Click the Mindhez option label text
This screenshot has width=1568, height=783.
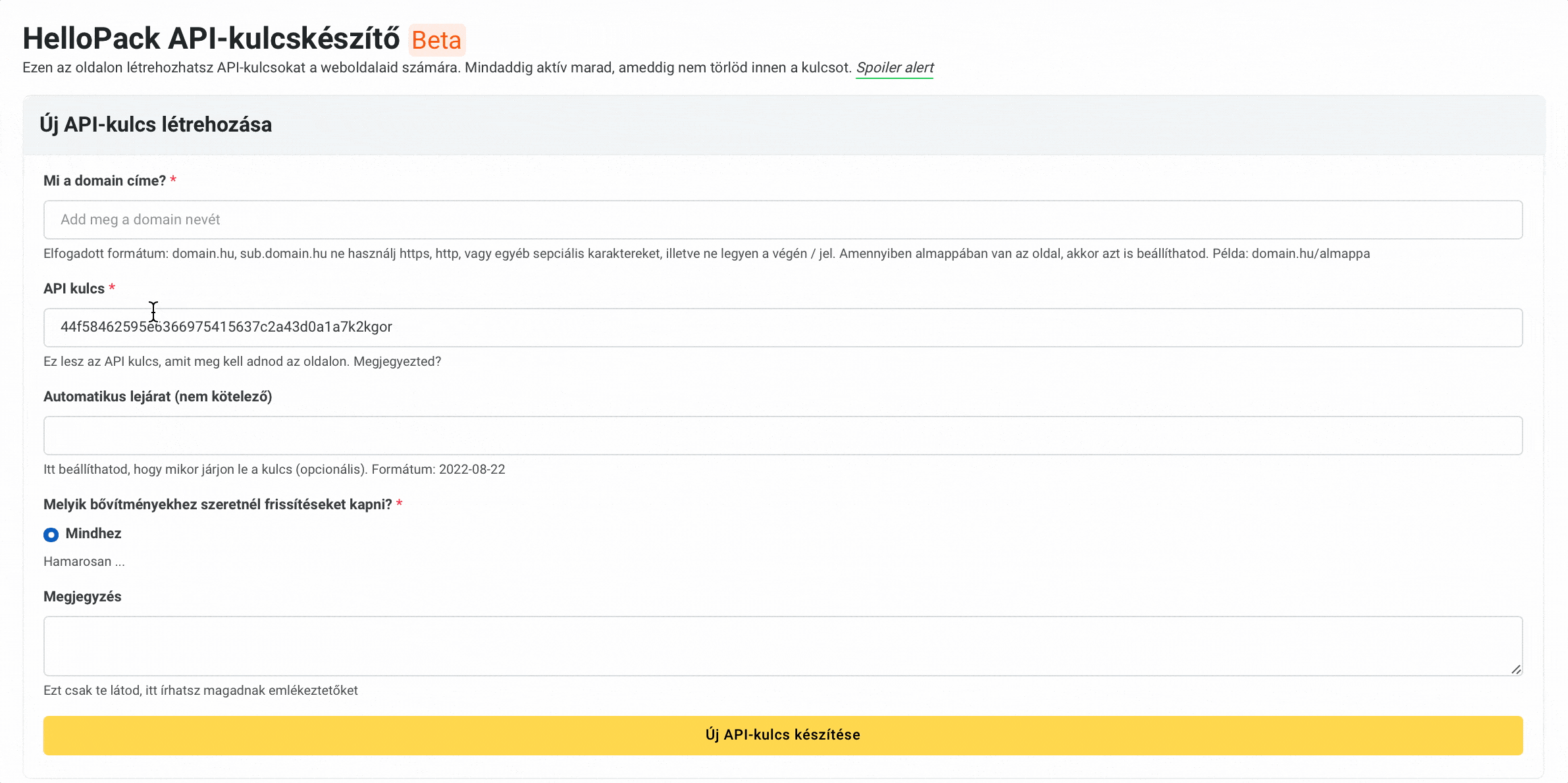click(x=93, y=534)
